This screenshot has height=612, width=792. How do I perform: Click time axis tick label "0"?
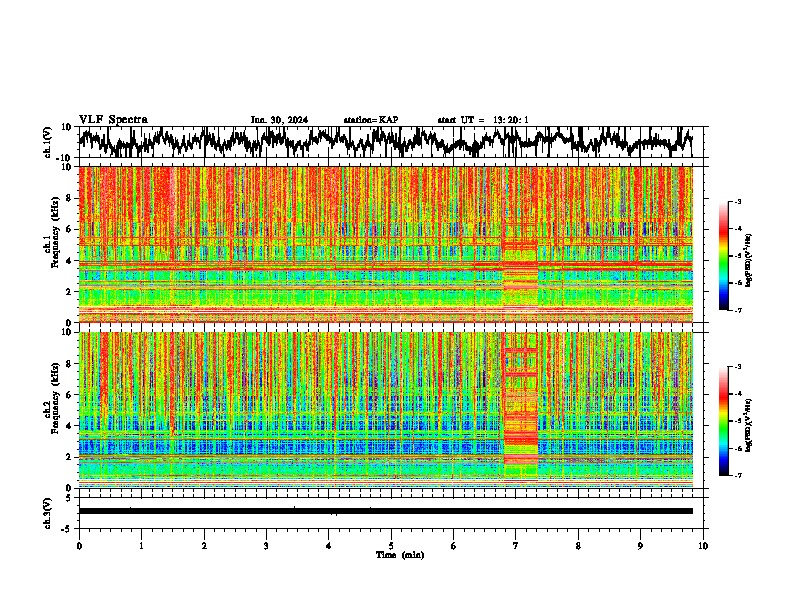(79, 546)
